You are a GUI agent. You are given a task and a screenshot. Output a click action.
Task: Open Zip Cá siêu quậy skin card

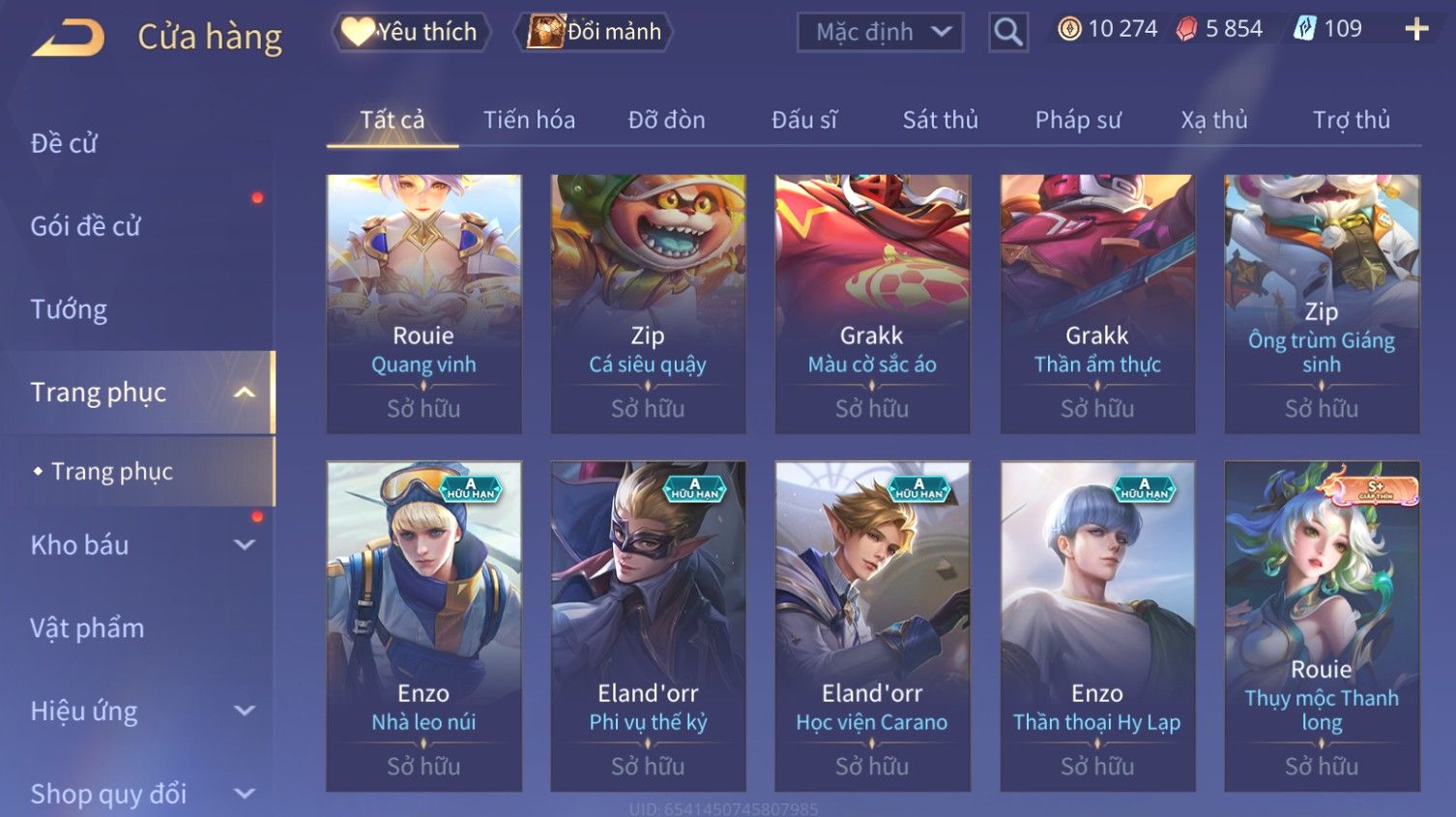click(648, 304)
